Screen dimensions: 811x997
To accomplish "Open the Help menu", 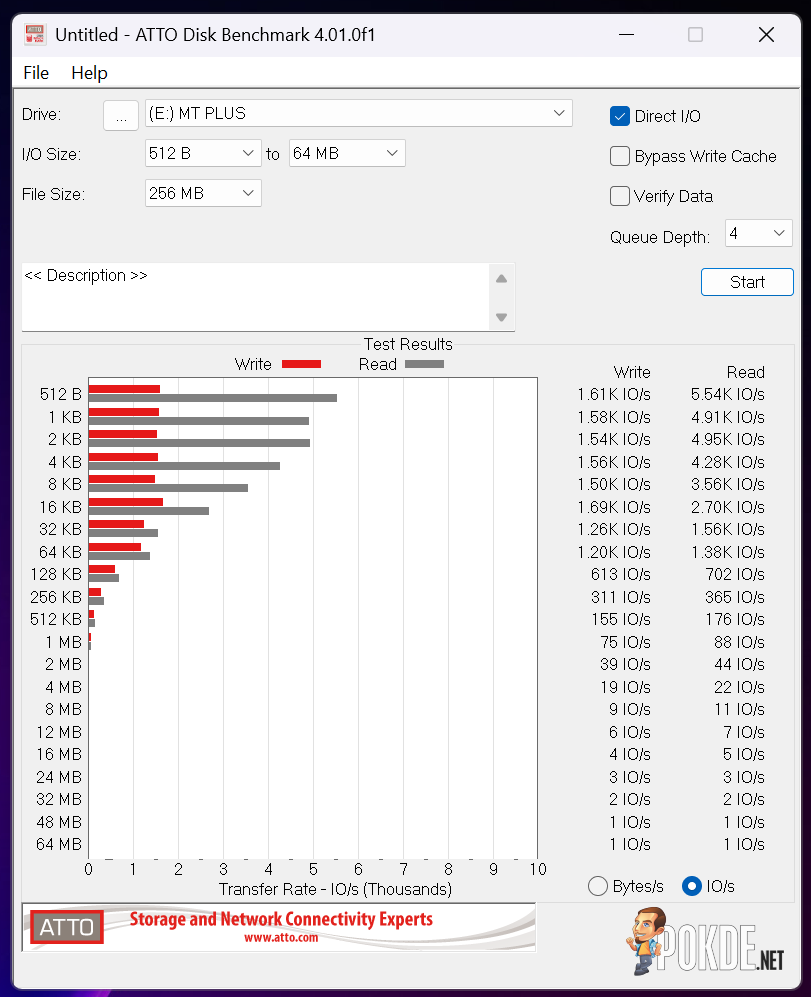I will coord(89,73).
